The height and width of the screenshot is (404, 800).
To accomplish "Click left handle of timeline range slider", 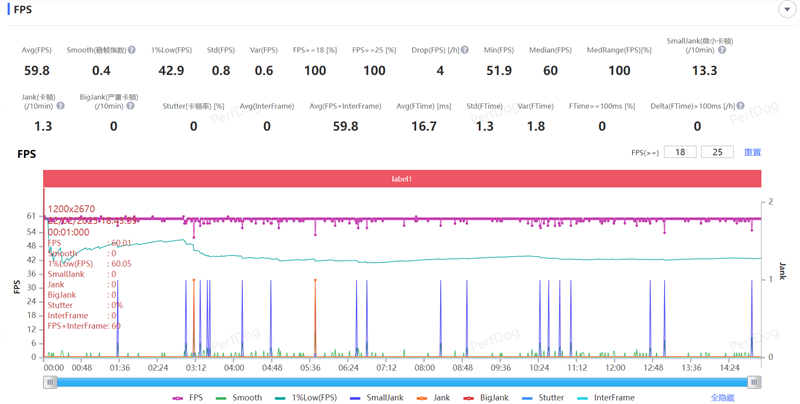I will point(50,382).
